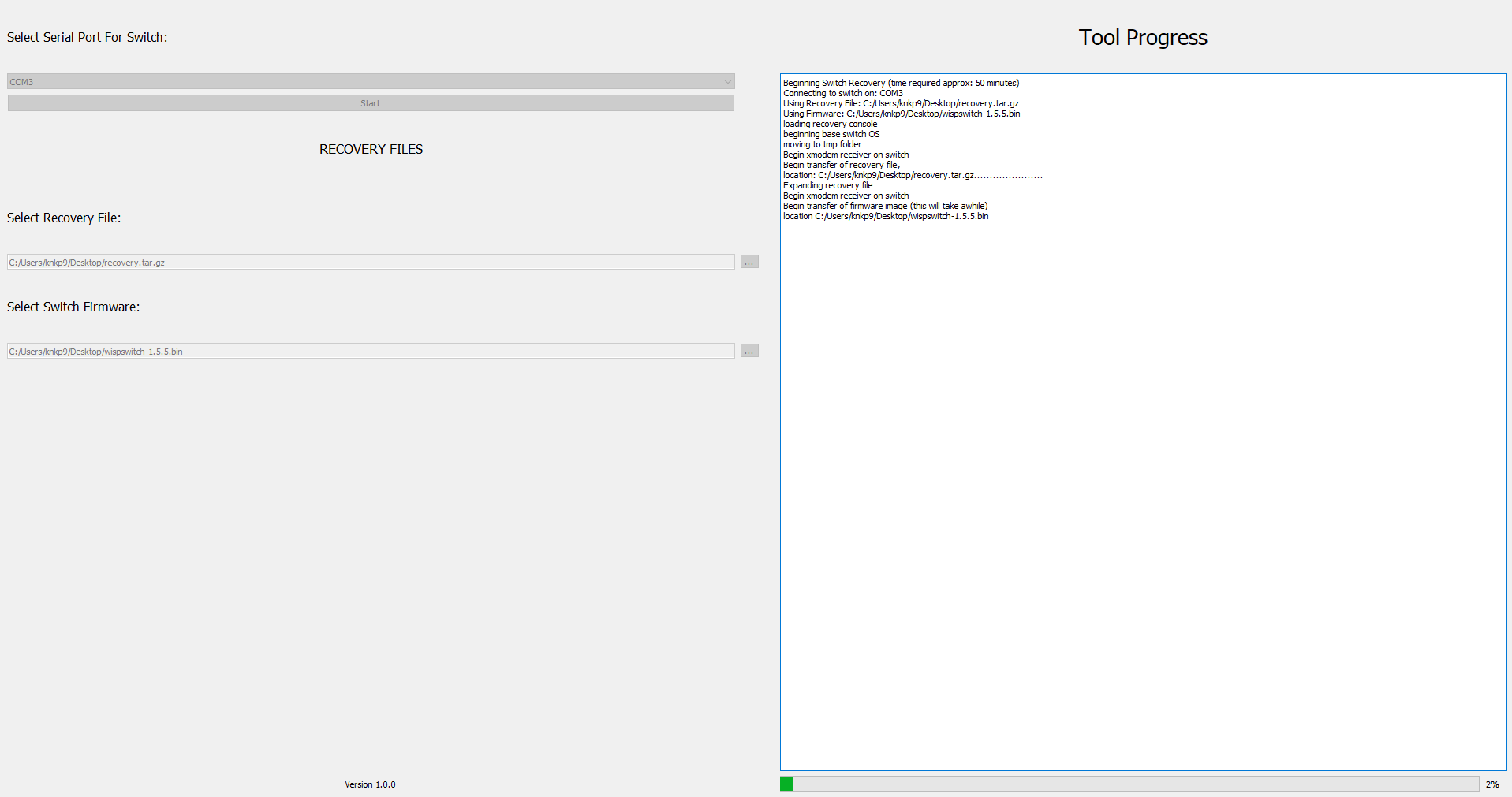Click the 2% progress percentage label

tap(1492, 784)
